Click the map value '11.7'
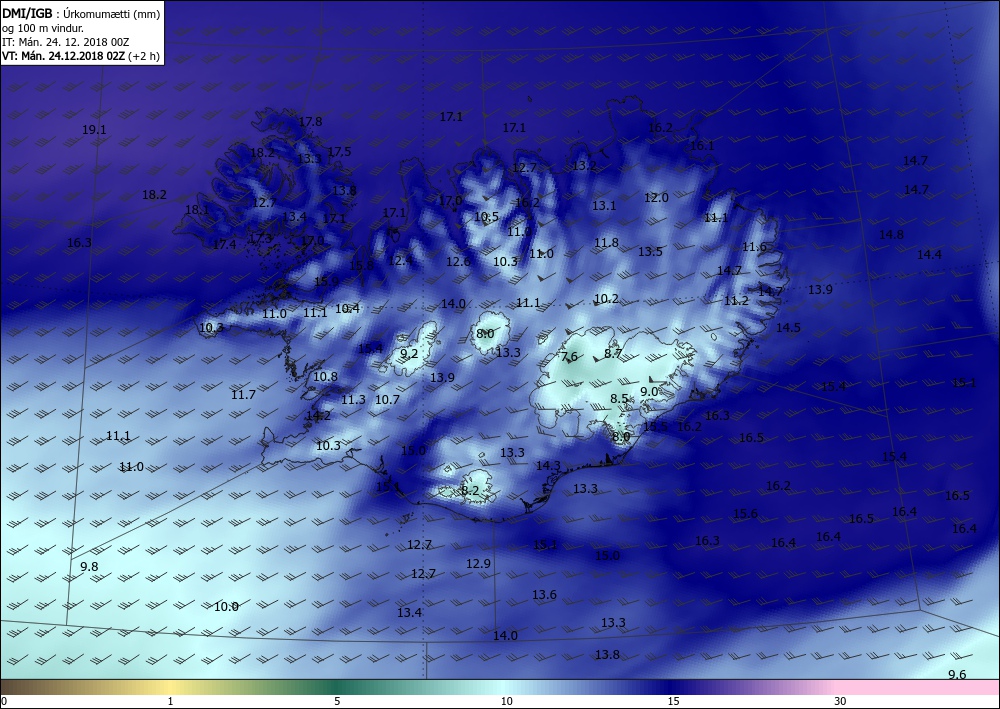Image resolution: width=1000 pixels, height=709 pixels. click(243, 395)
